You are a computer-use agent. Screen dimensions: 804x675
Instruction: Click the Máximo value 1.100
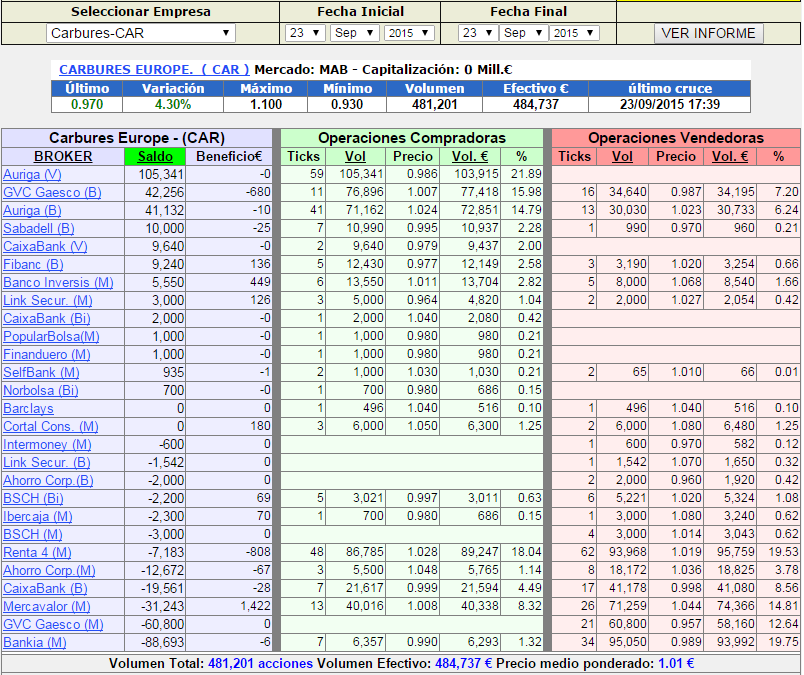point(266,105)
